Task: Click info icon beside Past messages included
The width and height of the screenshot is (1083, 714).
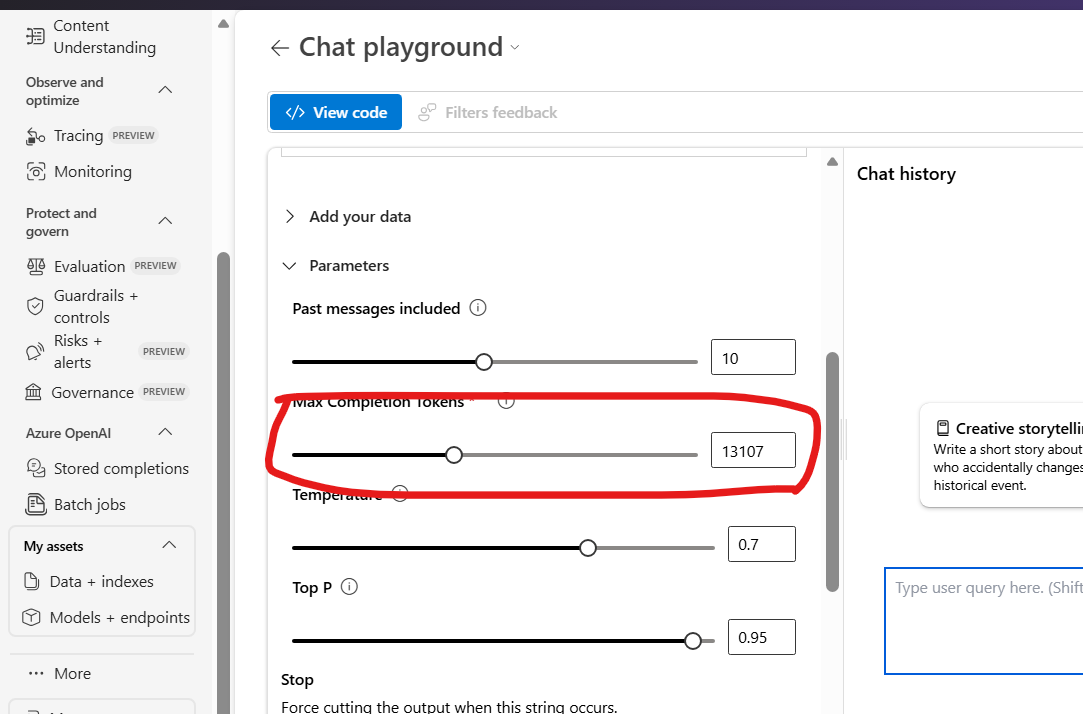Action: click(x=478, y=307)
